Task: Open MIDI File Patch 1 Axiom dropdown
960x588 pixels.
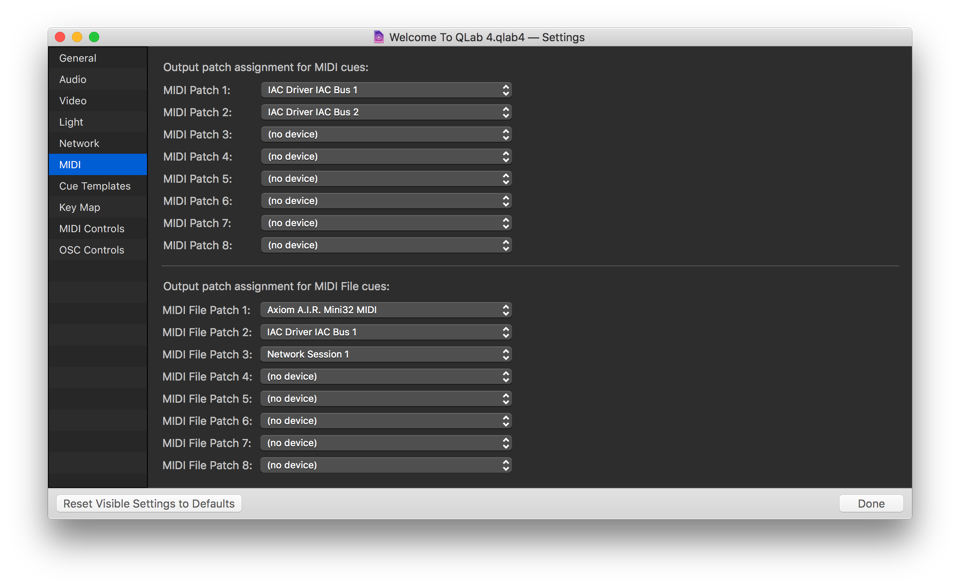Action: click(386, 310)
